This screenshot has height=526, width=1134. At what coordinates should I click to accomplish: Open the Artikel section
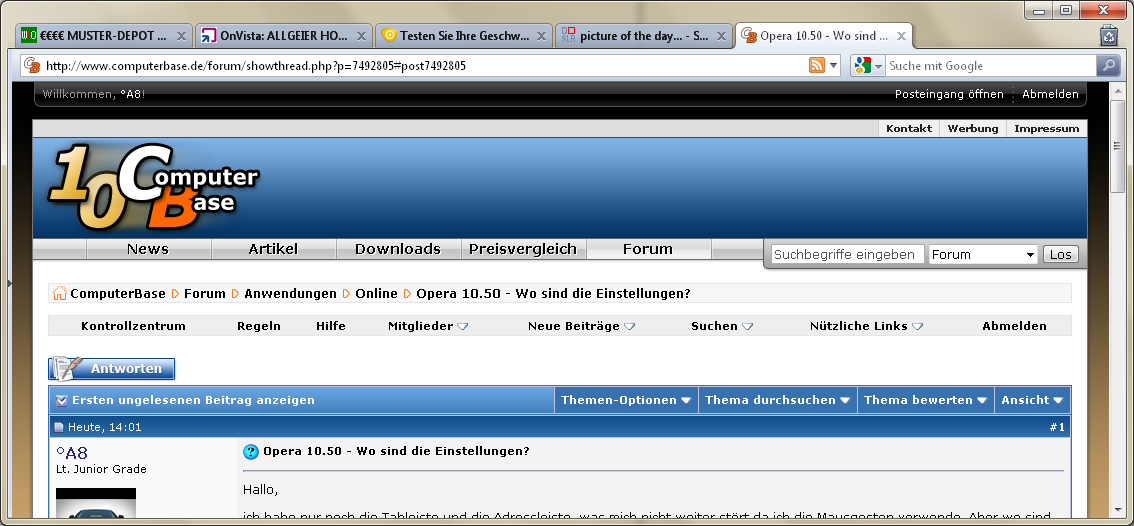pos(273,249)
